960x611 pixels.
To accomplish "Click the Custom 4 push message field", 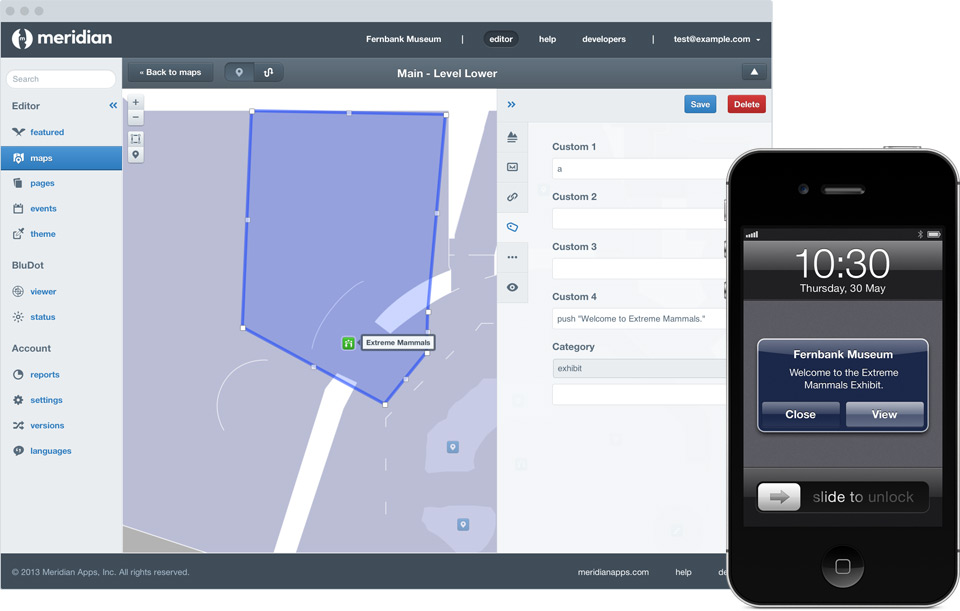I will [639, 319].
